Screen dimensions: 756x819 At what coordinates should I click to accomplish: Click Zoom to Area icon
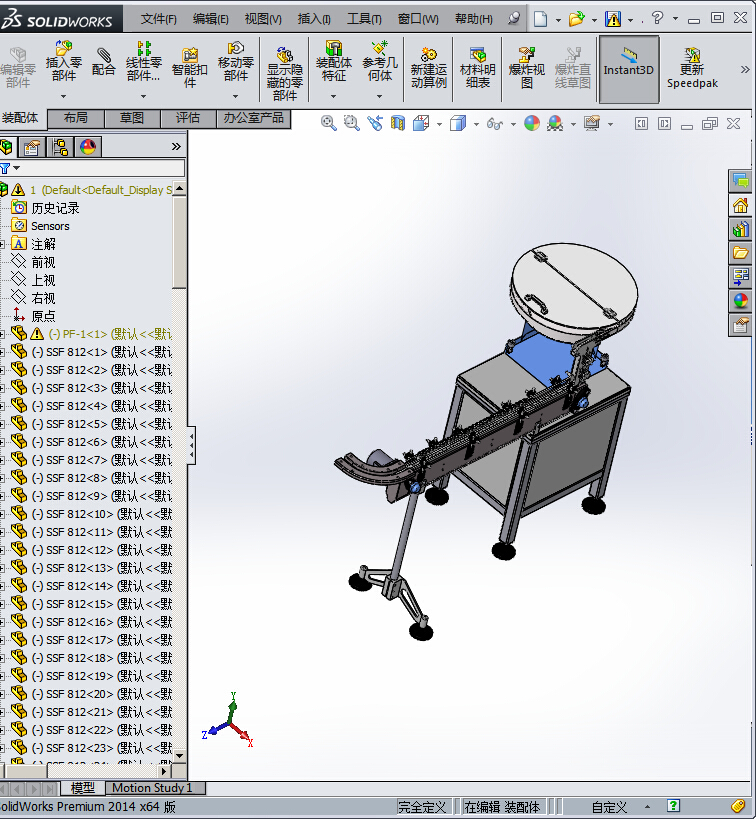point(351,123)
